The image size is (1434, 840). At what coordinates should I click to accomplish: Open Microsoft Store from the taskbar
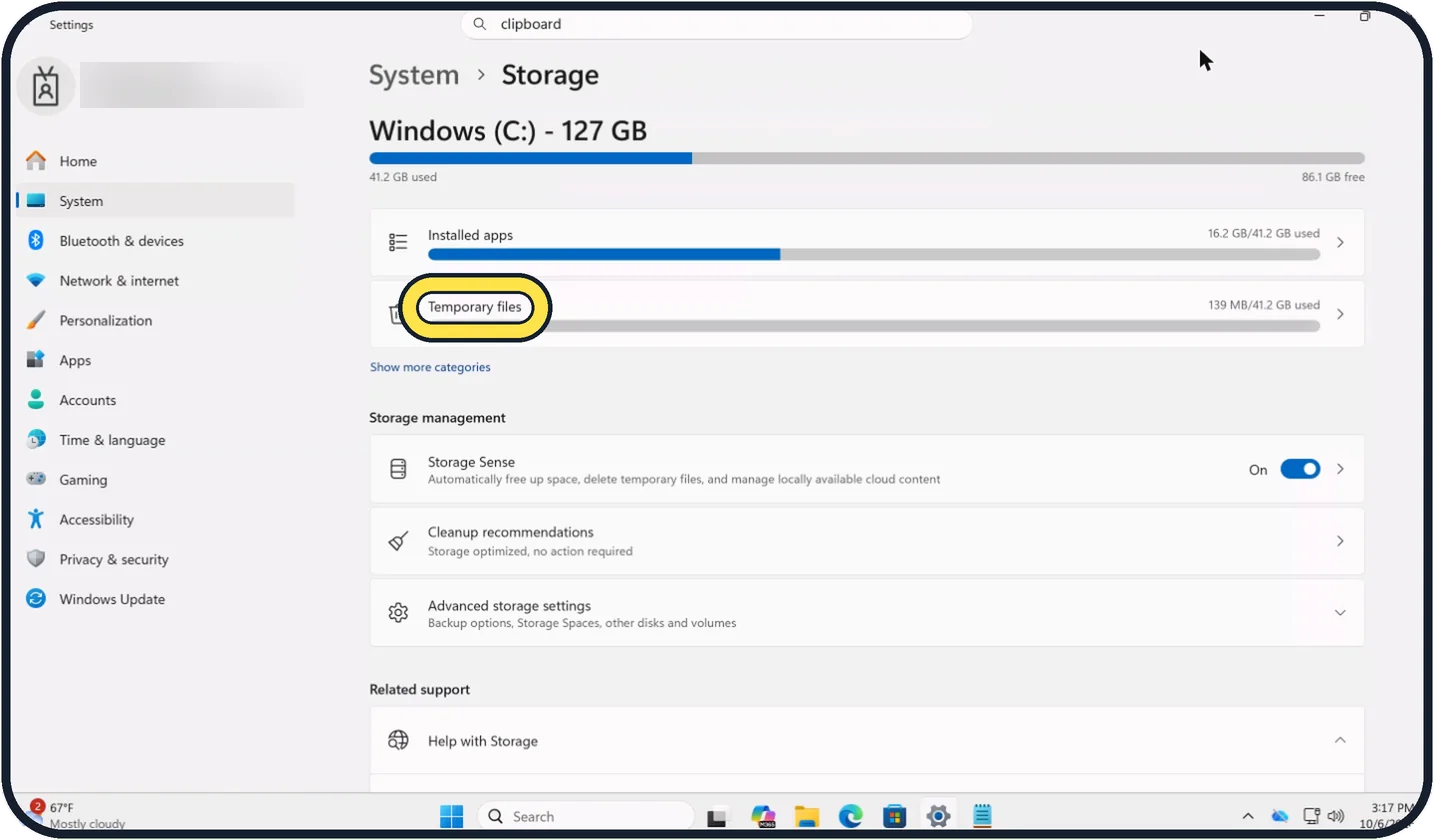pos(894,816)
